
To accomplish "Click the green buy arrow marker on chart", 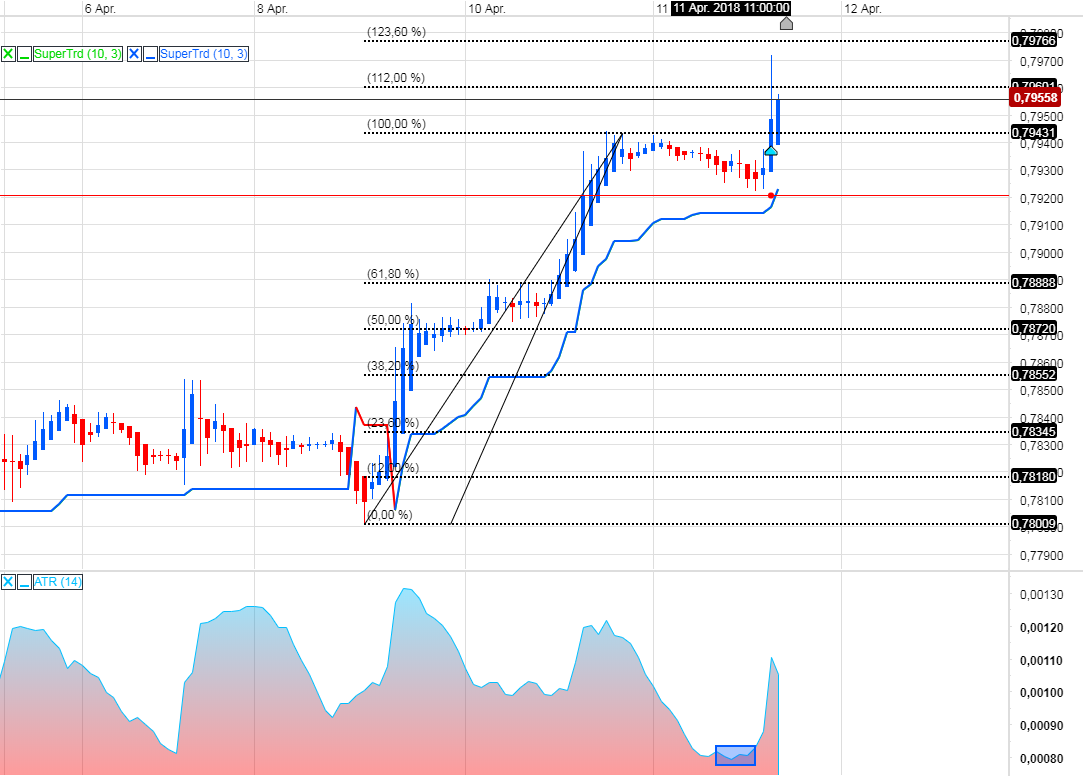I will [x=770, y=151].
